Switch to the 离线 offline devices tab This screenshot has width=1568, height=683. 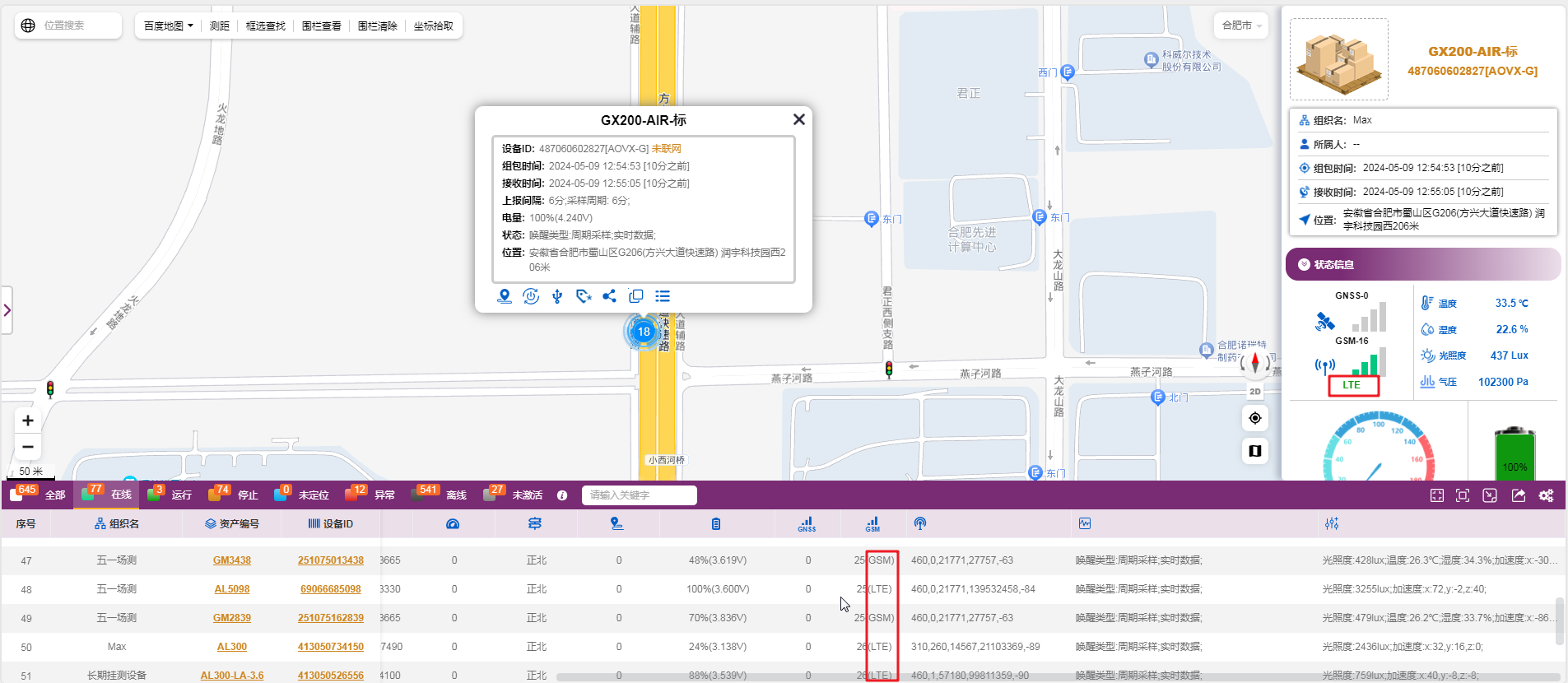point(446,495)
